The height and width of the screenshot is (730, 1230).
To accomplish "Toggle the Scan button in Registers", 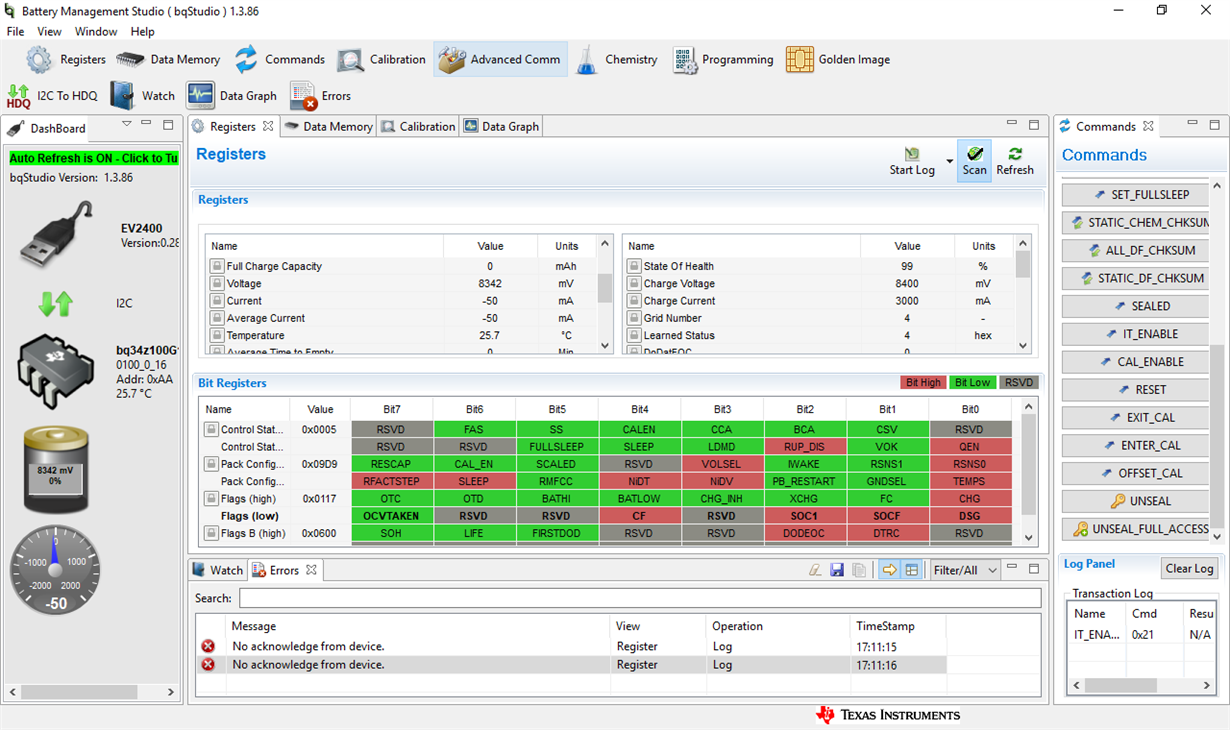I will click(x=974, y=161).
